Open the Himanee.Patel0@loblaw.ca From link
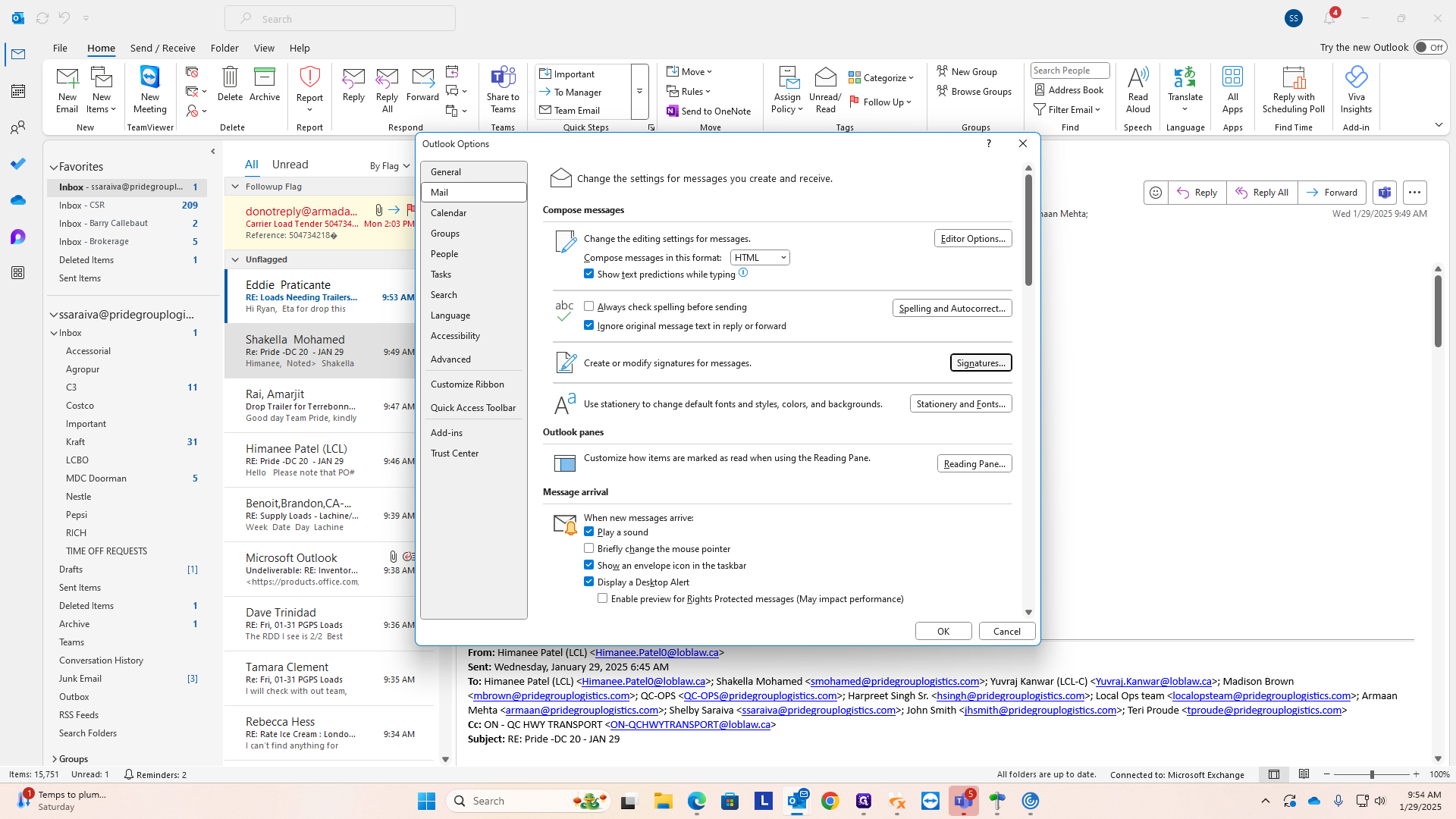Image resolution: width=1456 pixels, height=819 pixels. click(x=657, y=652)
